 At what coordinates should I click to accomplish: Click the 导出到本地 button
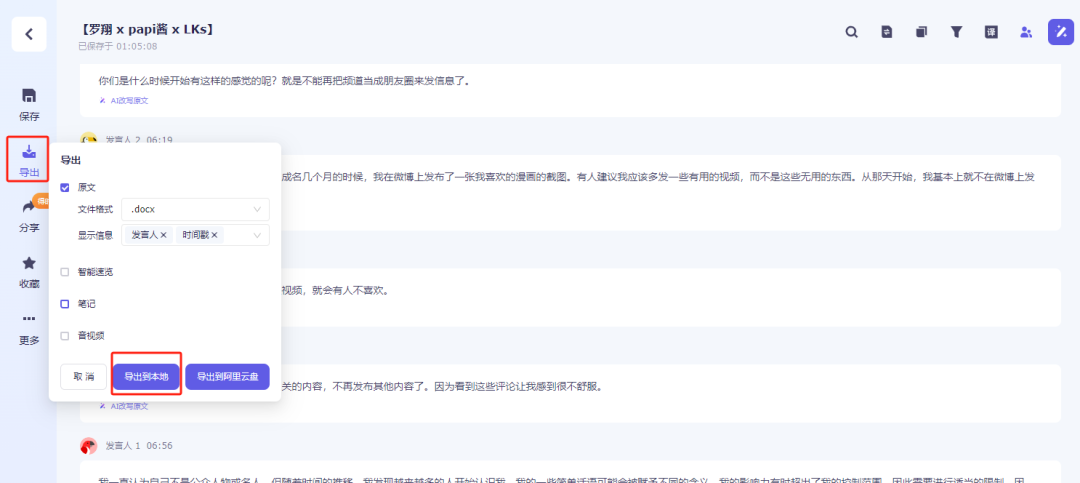click(x=146, y=377)
